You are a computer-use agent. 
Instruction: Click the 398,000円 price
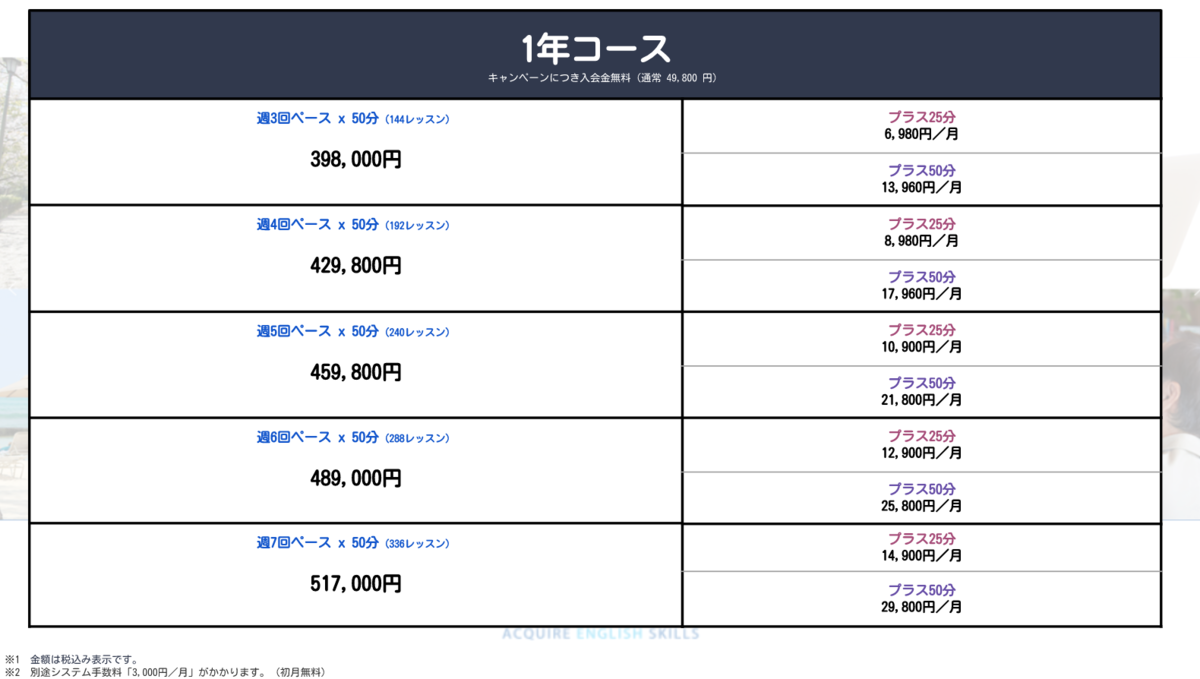356,159
